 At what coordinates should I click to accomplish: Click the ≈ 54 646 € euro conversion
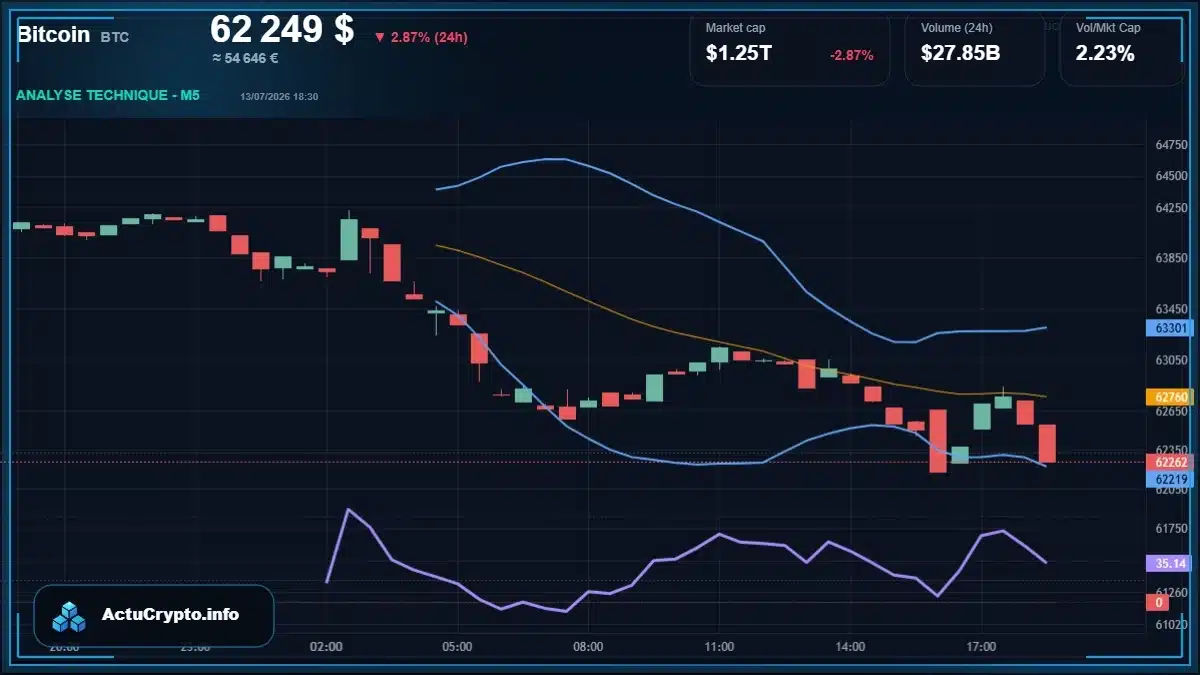(245, 58)
